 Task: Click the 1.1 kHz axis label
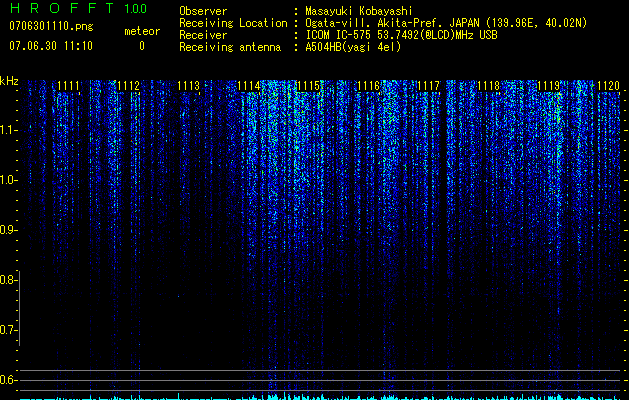(8, 130)
